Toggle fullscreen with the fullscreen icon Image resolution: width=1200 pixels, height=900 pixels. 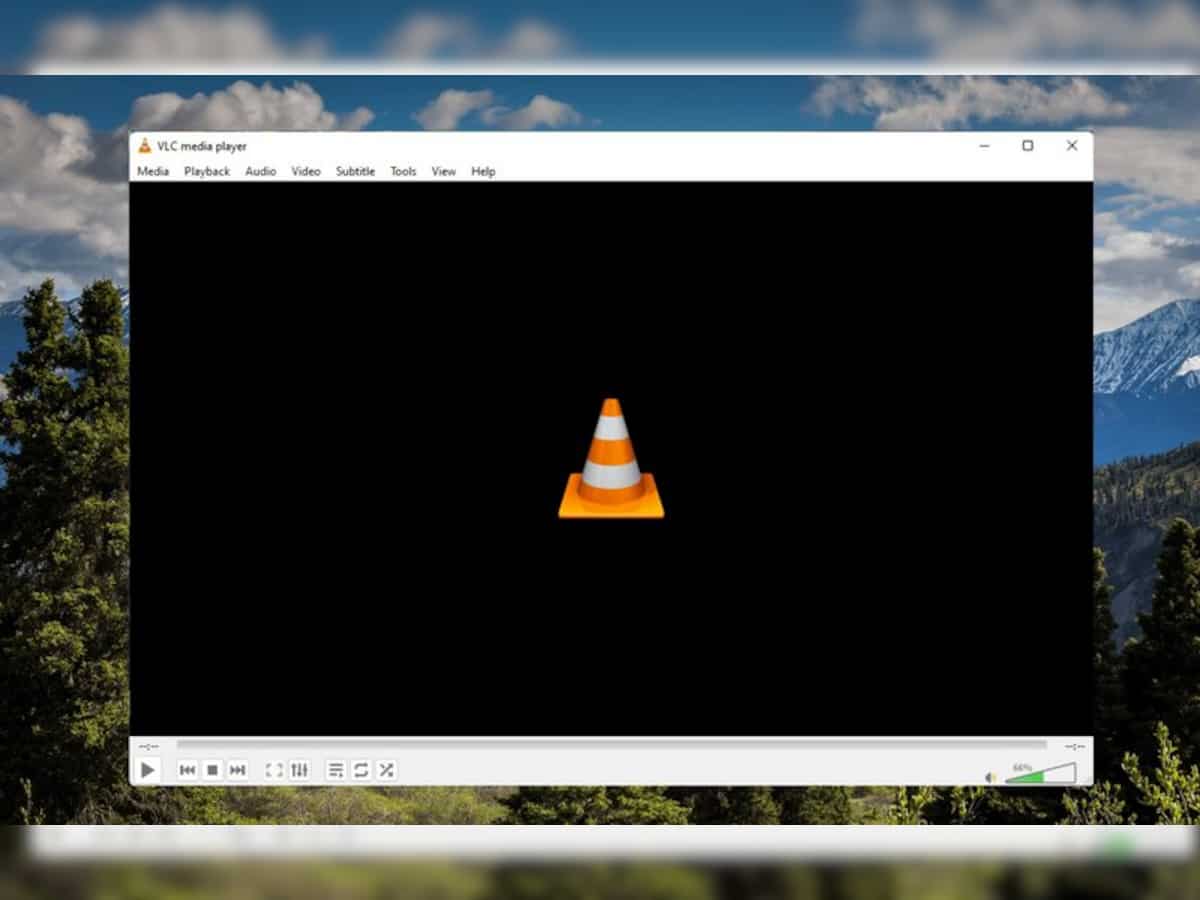tap(275, 770)
